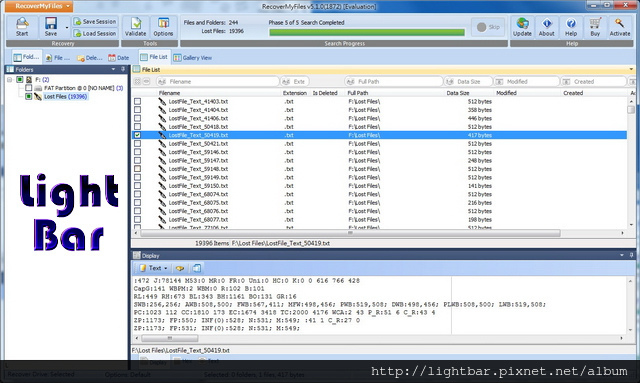Screen dimensions: 640x383
Task: Sort by Is Deleted column header
Action: pos(325,93)
